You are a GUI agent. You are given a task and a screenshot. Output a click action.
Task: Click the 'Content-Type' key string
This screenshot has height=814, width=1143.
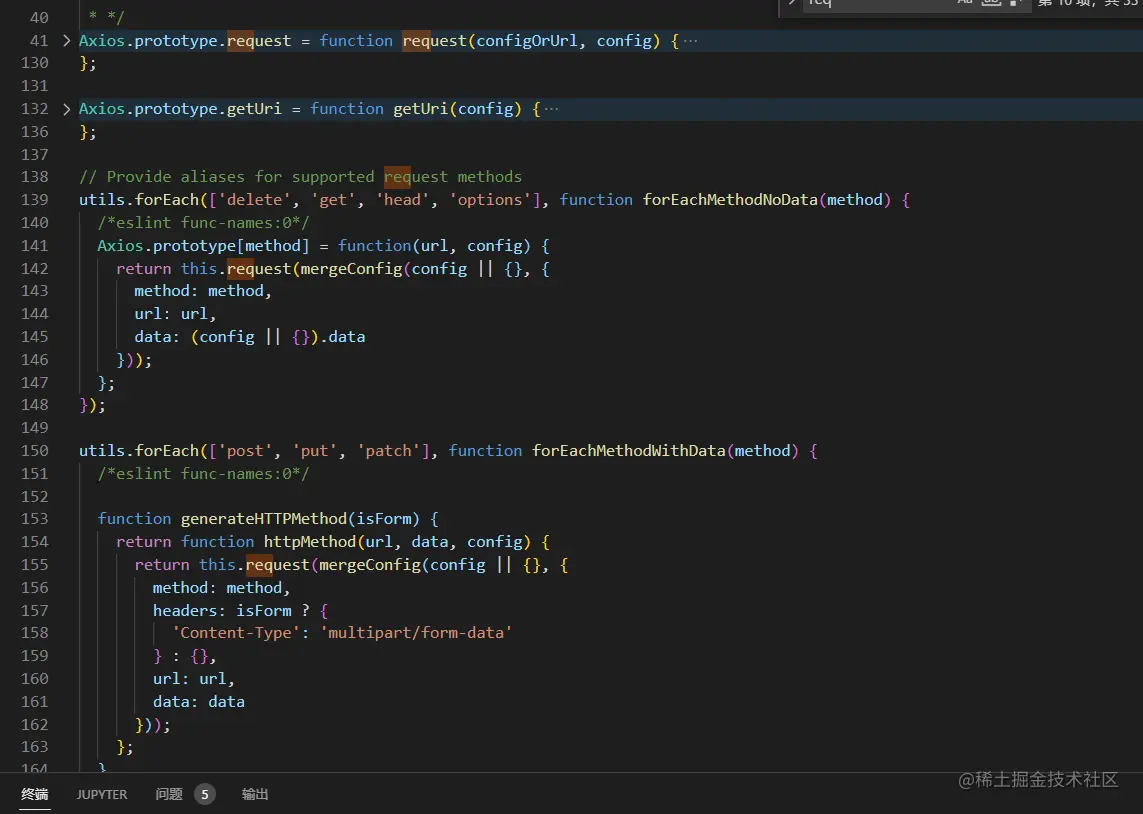236,633
